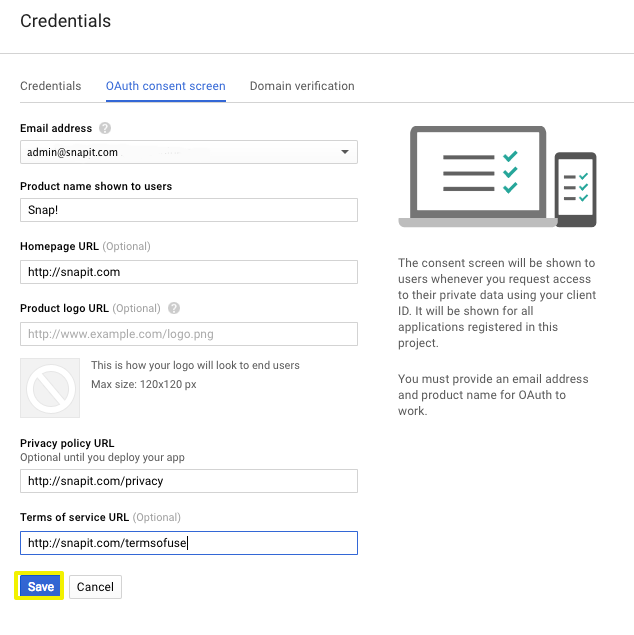Click the Privacy policy URL input field

[x=189, y=481]
